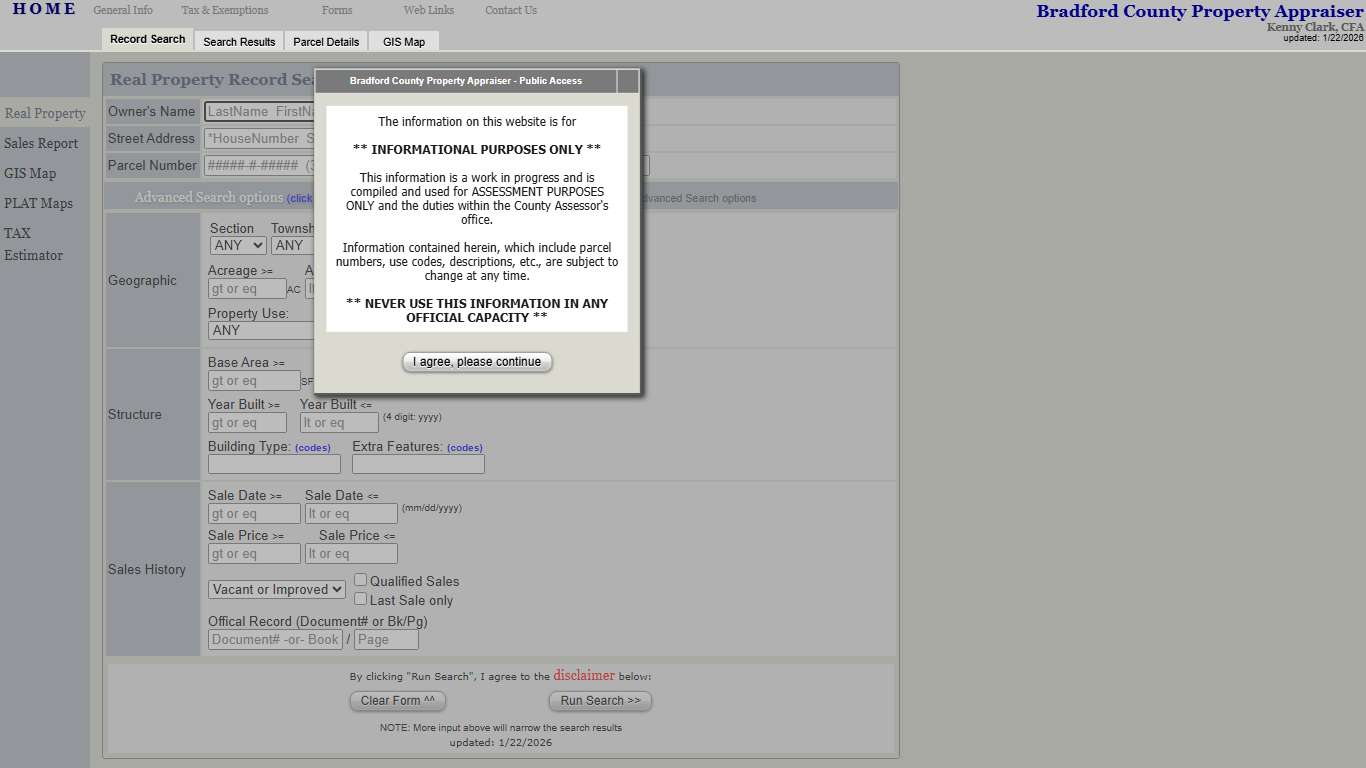Open the Web Links menu
Screen dimensions: 1366x768
coord(428,10)
